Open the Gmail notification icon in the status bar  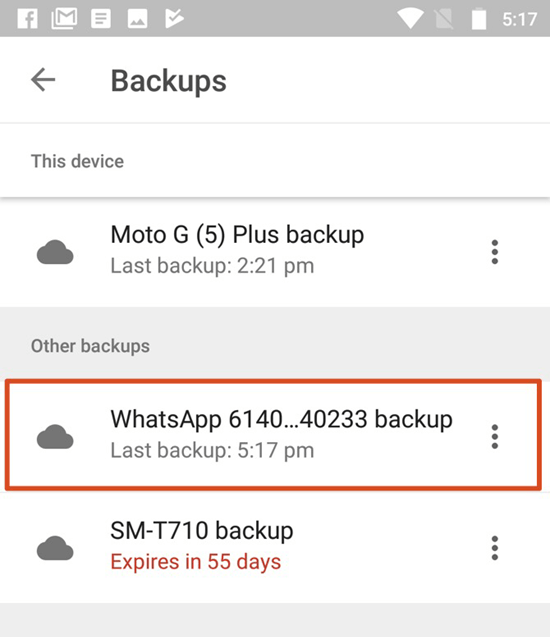[64, 19]
